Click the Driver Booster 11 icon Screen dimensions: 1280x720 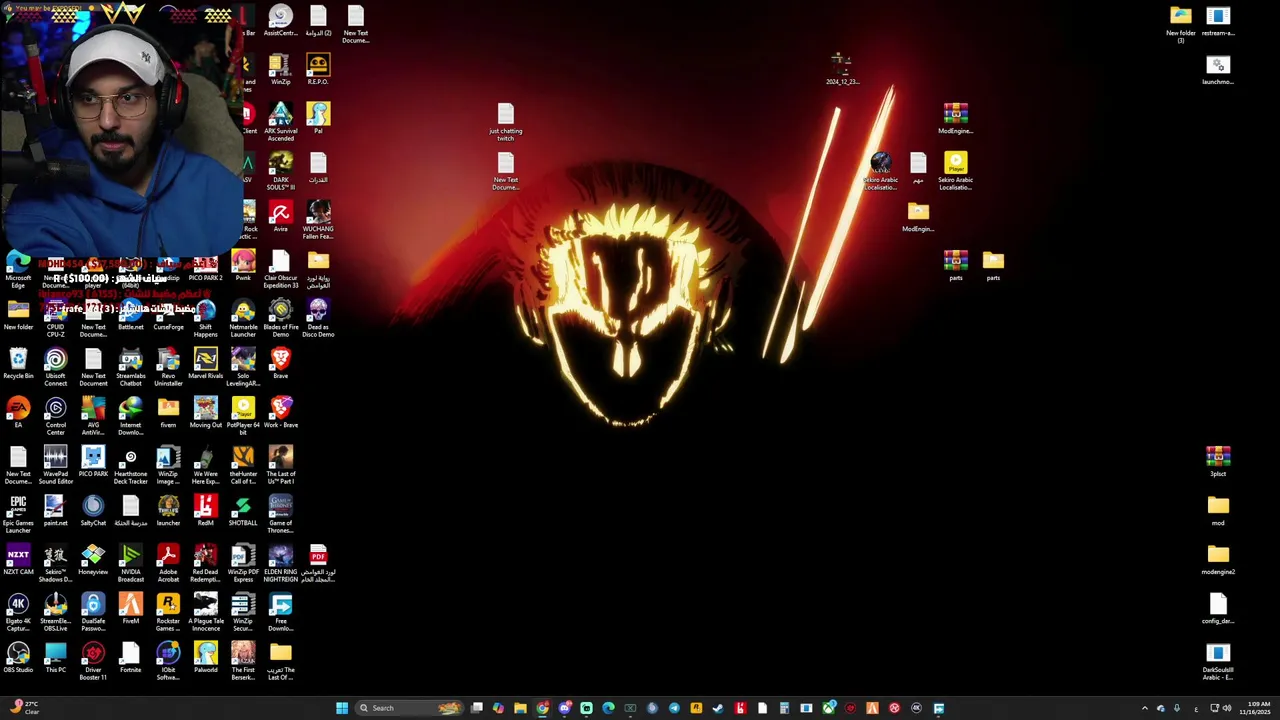click(93, 661)
